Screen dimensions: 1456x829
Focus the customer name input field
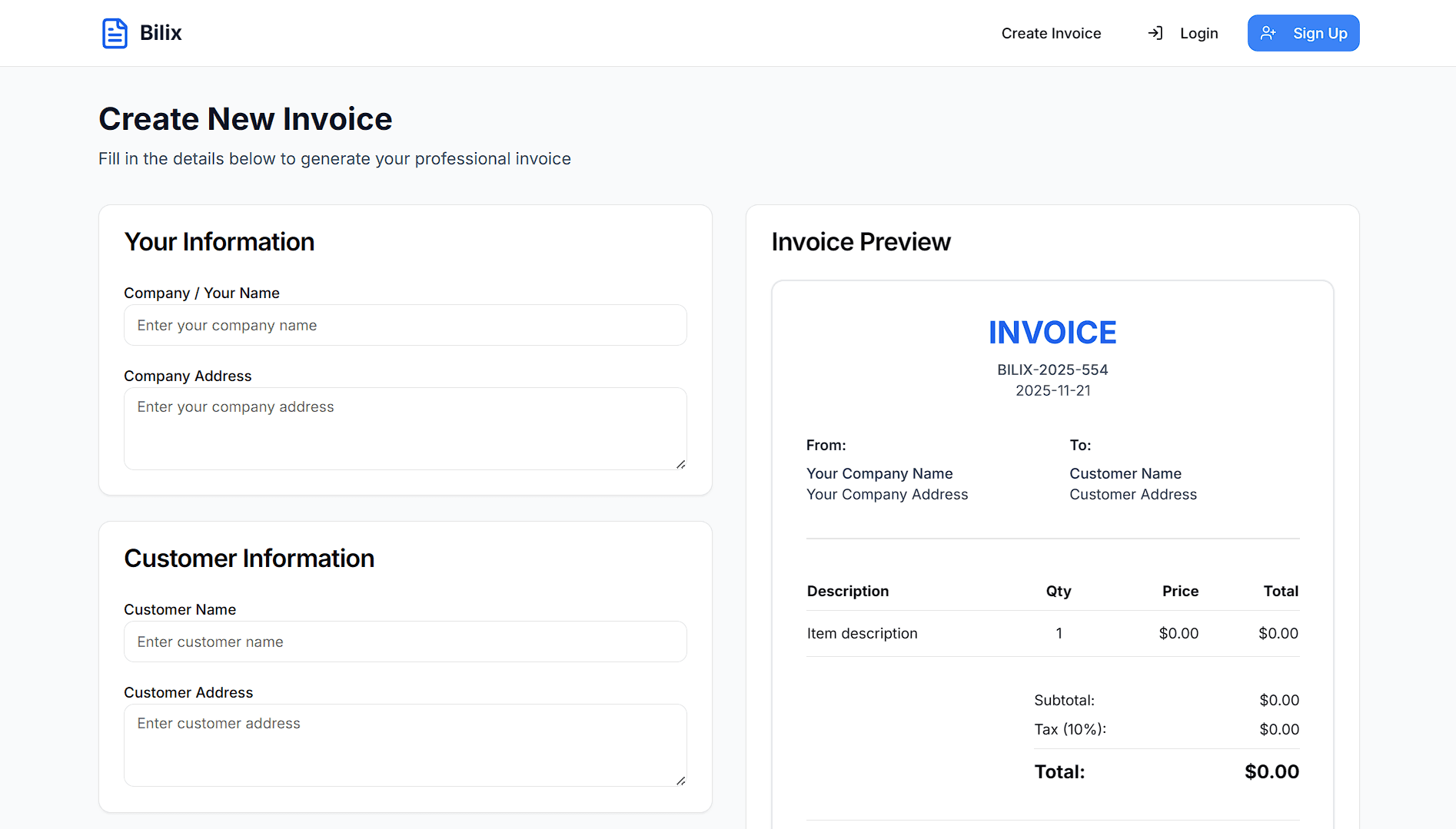click(x=405, y=641)
